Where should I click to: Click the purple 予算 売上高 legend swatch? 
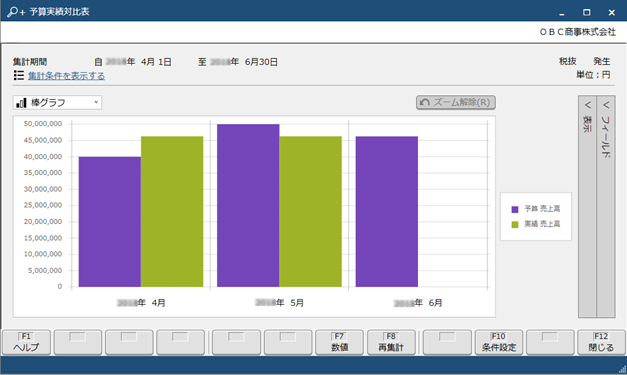pyautogui.click(x=515, y=209)
